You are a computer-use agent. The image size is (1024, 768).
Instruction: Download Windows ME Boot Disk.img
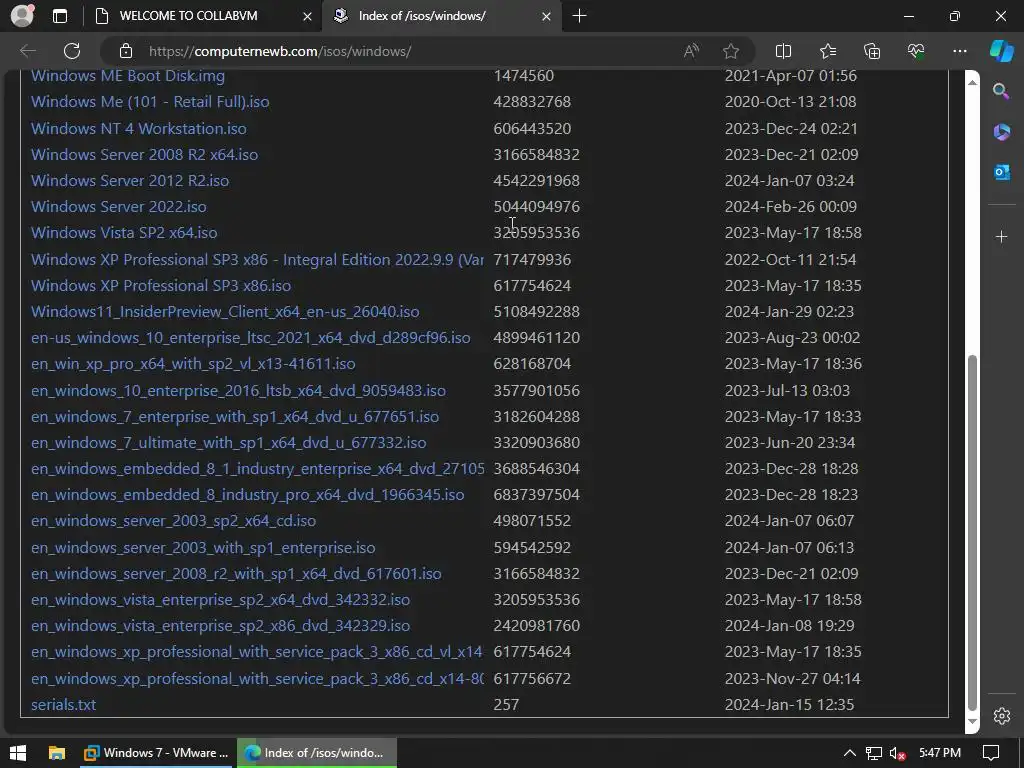128,76
